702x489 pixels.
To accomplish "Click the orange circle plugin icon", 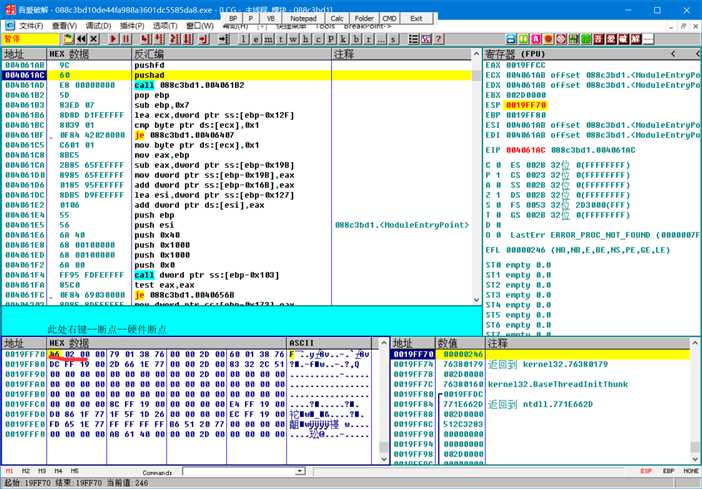I will click(548, 39).
